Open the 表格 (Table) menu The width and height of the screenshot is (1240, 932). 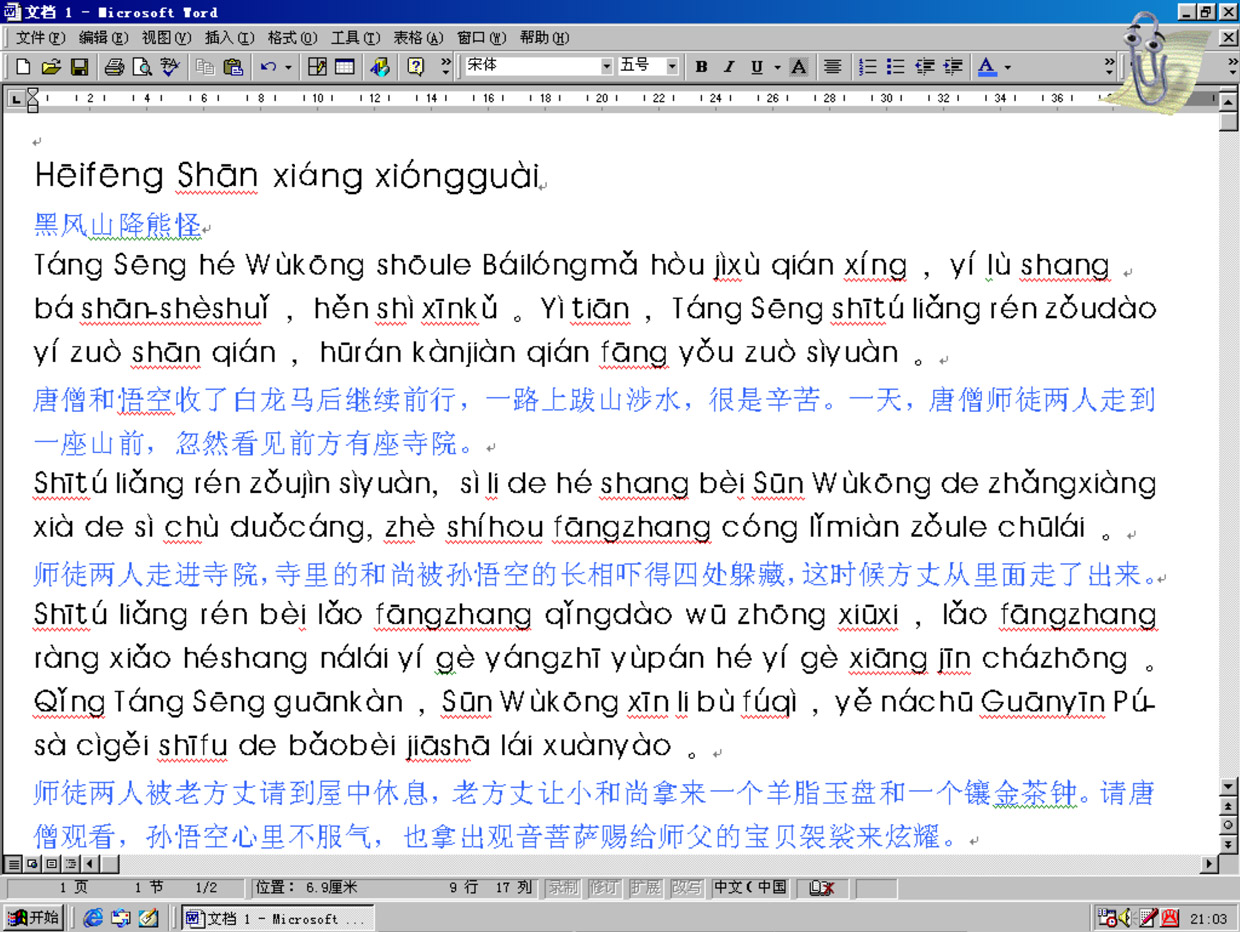coord(418,38)
